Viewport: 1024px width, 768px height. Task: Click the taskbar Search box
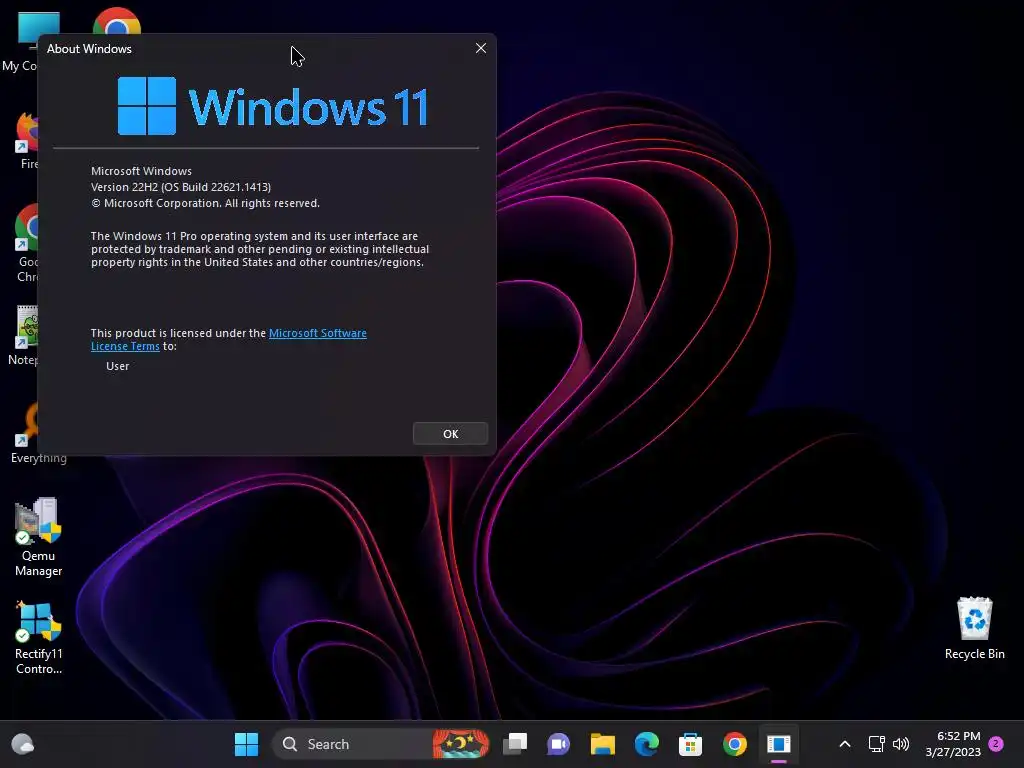[x=381, y=744]
